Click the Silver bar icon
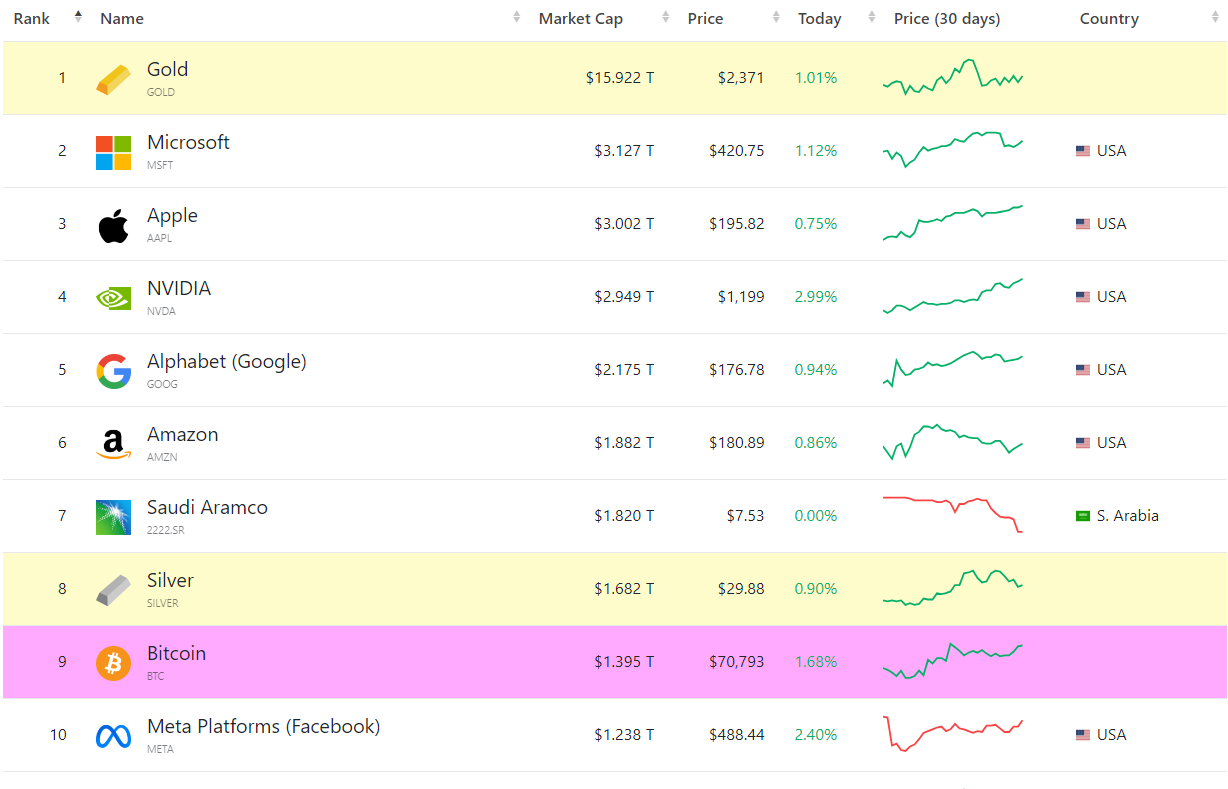Image resolution: width=1228 pixels, height=789 pixels. (x=113, y=590)
